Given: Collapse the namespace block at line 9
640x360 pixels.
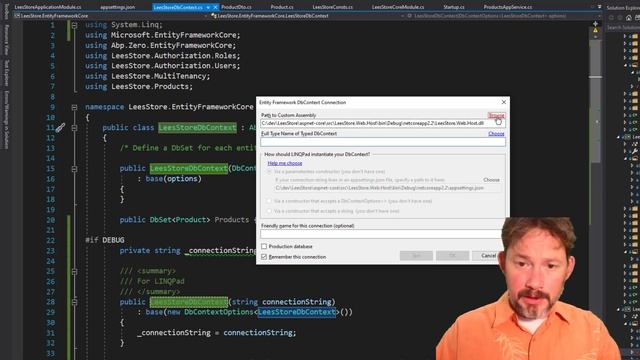Looking at the screenshot, I should 74,107.
